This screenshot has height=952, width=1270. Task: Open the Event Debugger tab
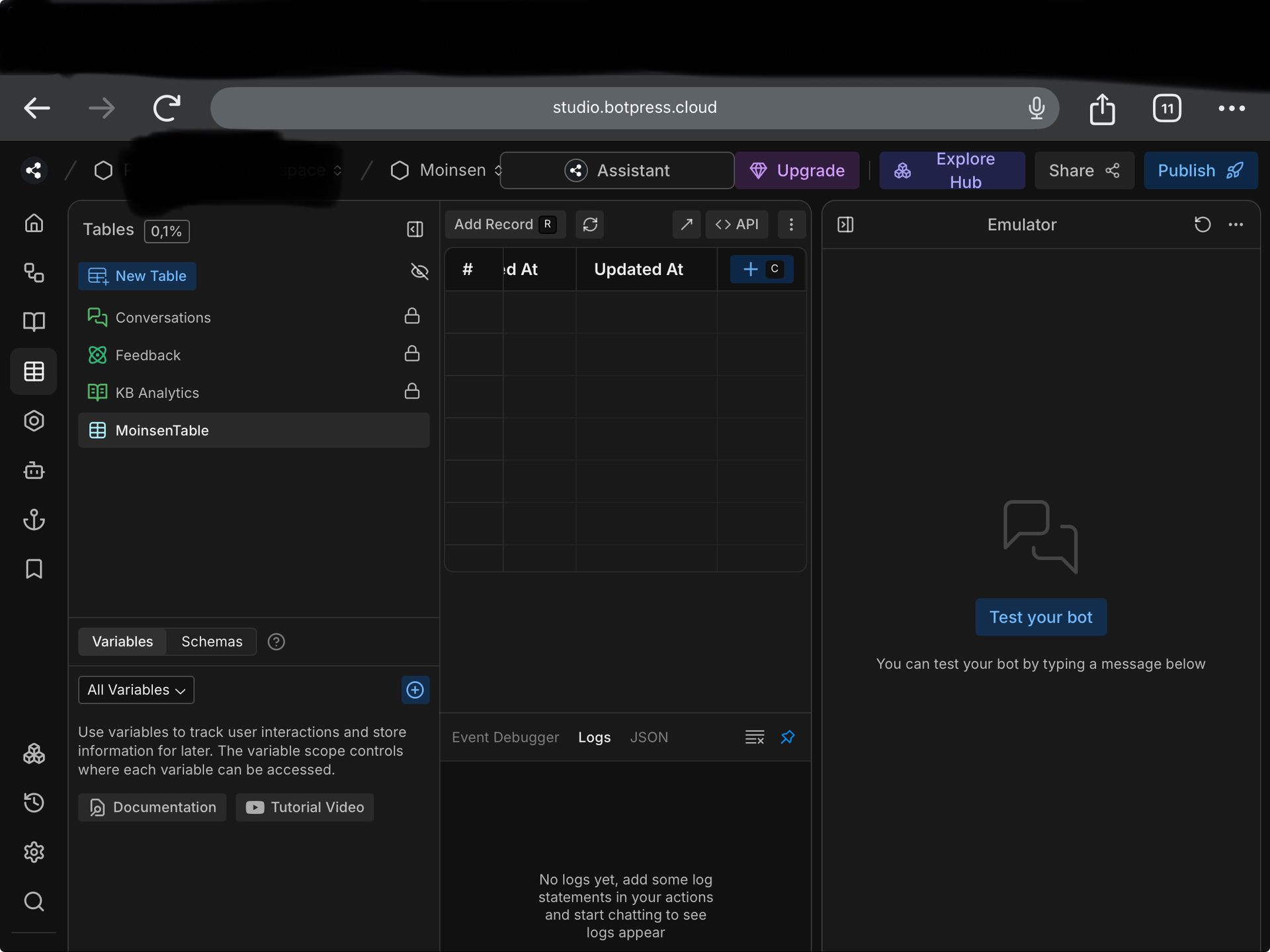pyautogui.click(x=505, y=737)
